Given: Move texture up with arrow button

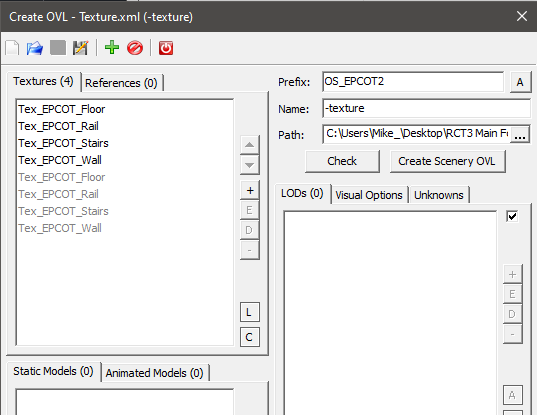Looking at the screenshot, I should click(249, 145).
